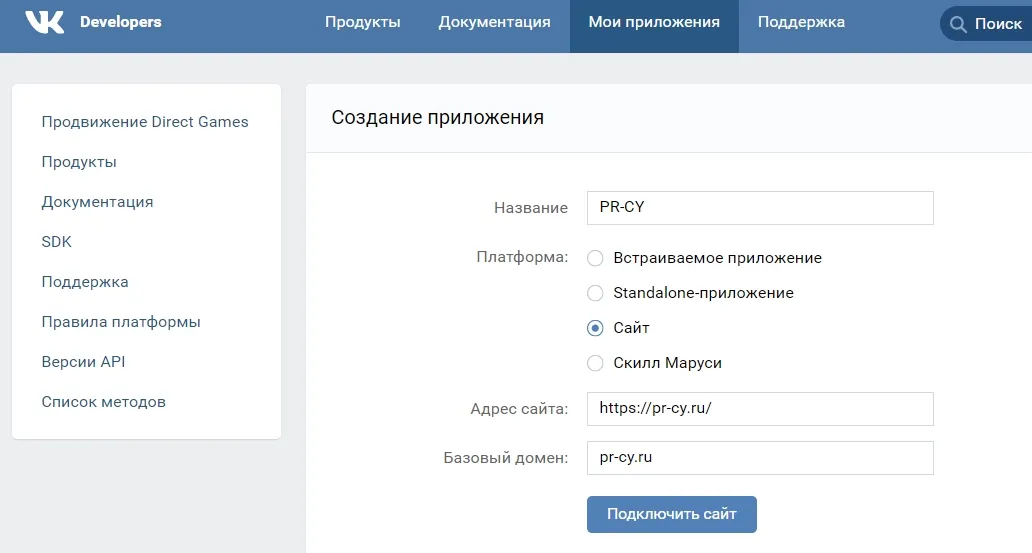Focus the Базовый домен input field
The height and width of the screenshot is (553, 1032).
[760, 458]
